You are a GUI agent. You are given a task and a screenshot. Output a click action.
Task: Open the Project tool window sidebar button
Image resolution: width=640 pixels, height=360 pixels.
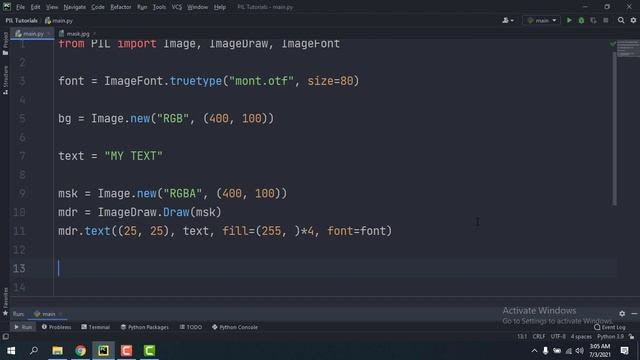pyautogui.click(x=5, y=44)
